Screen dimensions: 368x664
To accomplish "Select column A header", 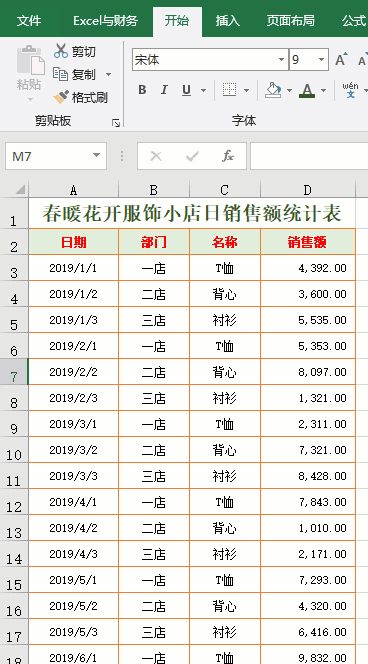I will coord(74,190).
